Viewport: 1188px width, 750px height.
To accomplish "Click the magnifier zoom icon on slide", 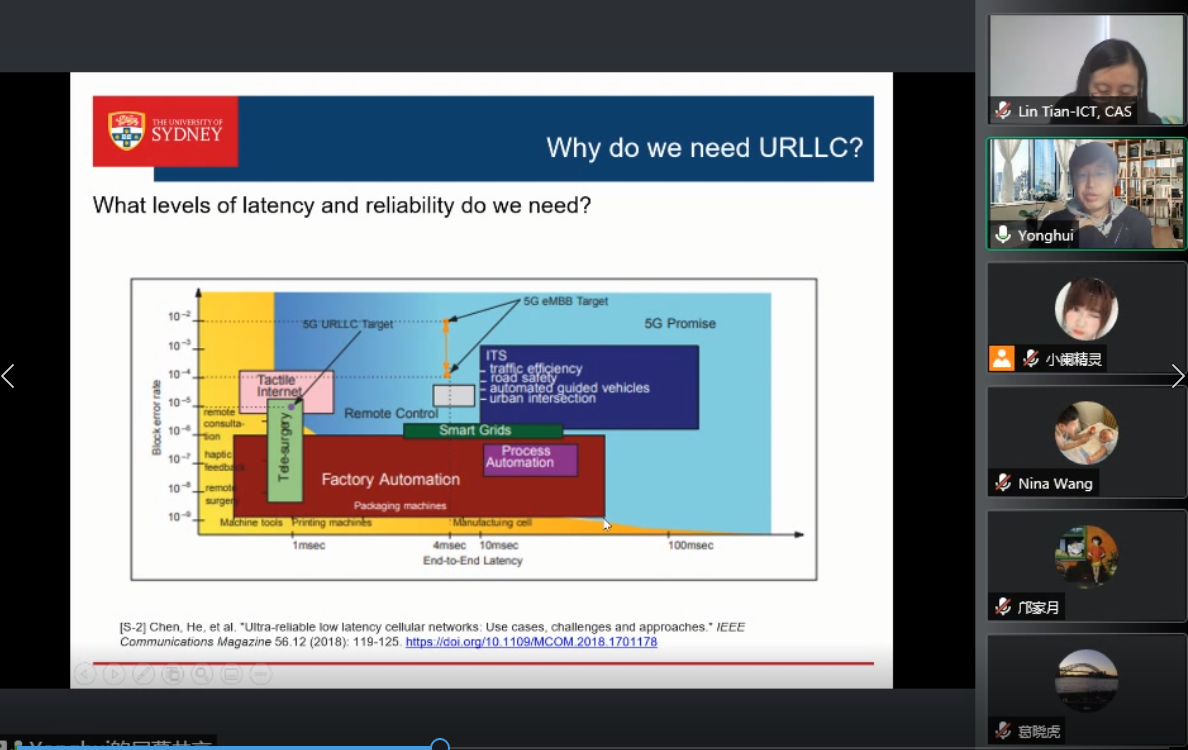I will click(202, 675).
